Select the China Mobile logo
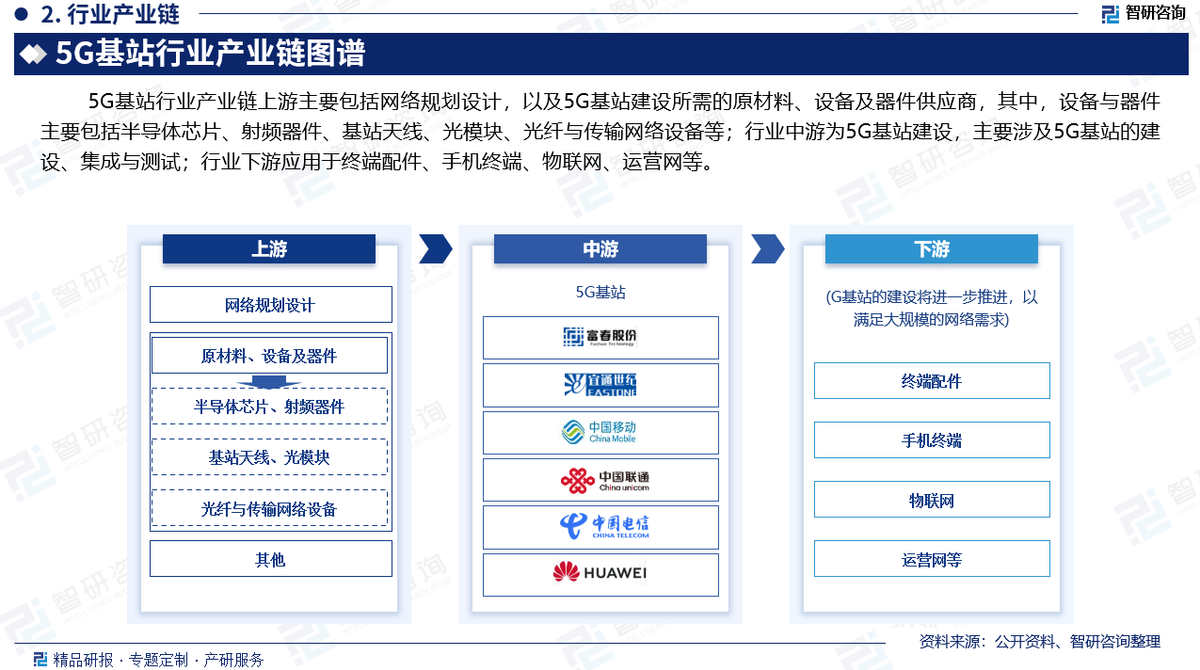The image size is (1200, 670). 600,432
